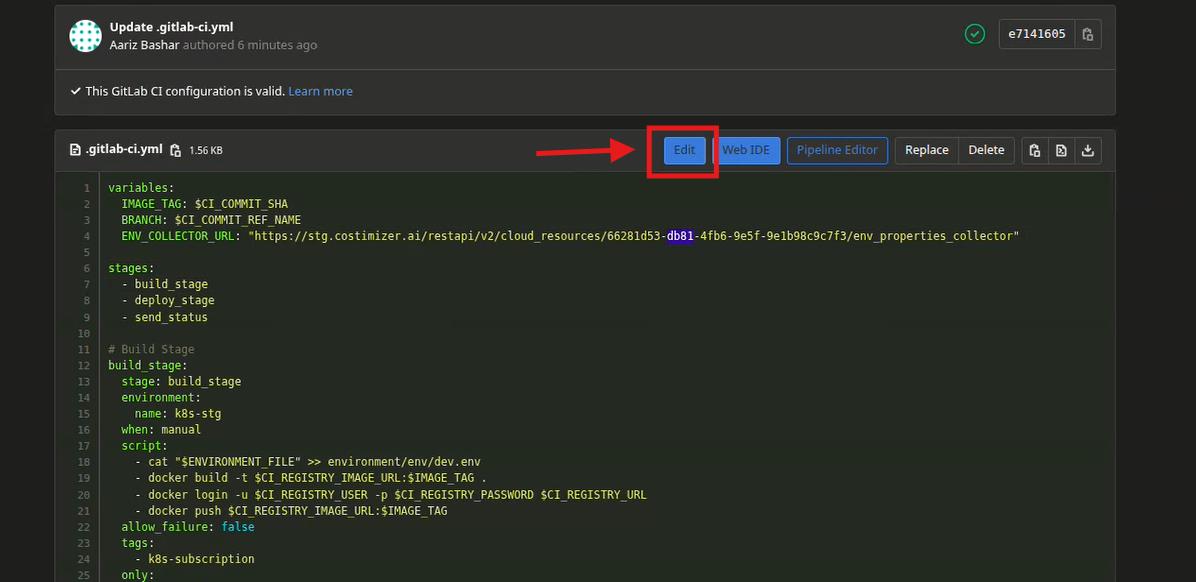The height and width of the screenshot is (582, 1196).
Task: Click the 'docker push' script line
Action: pyautogui.click(x=291, y=511)
